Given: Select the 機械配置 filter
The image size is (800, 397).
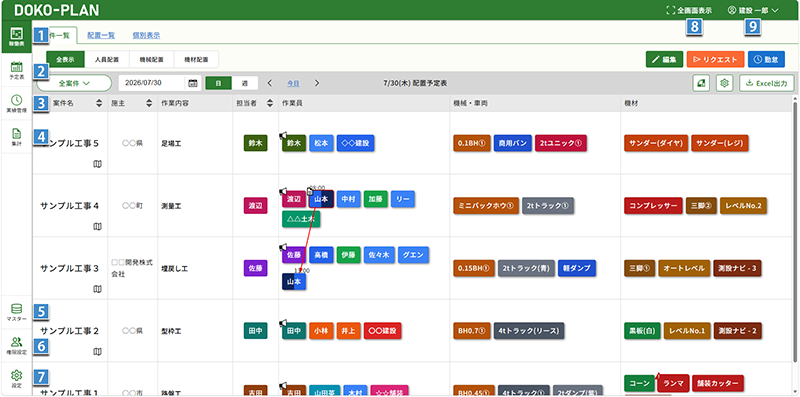Looking at the screenshot, I should point(152,59).
